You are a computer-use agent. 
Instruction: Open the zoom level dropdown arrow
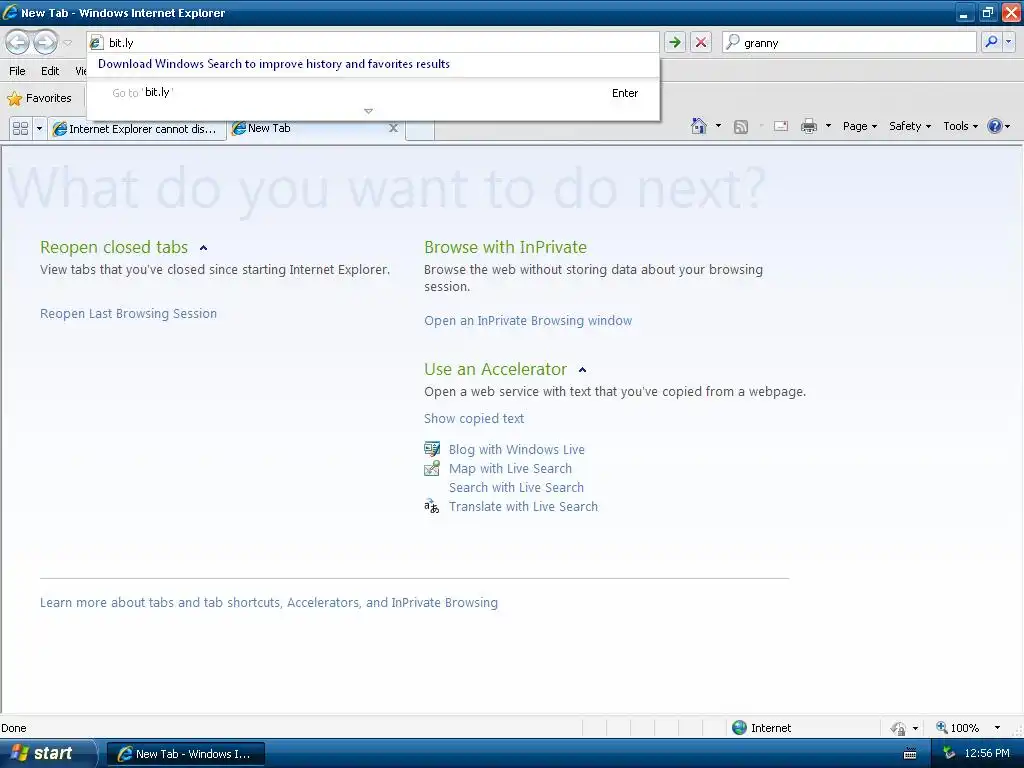point(997,728)
